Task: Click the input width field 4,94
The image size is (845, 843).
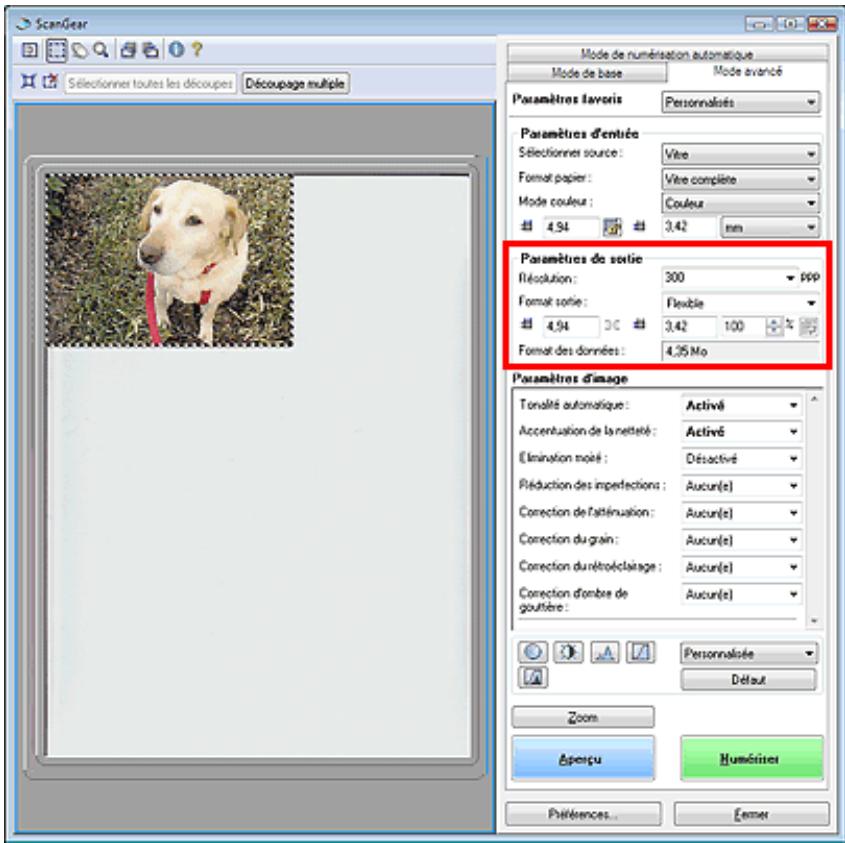Action: 570,227
